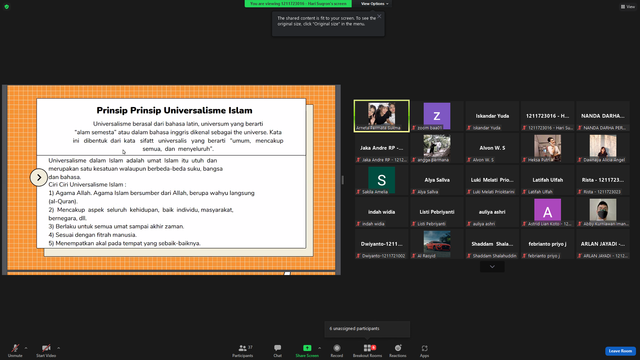Screen dimensions: 640x360
Task: Select Astrid Lian tile with purple A
Action: 547,212
